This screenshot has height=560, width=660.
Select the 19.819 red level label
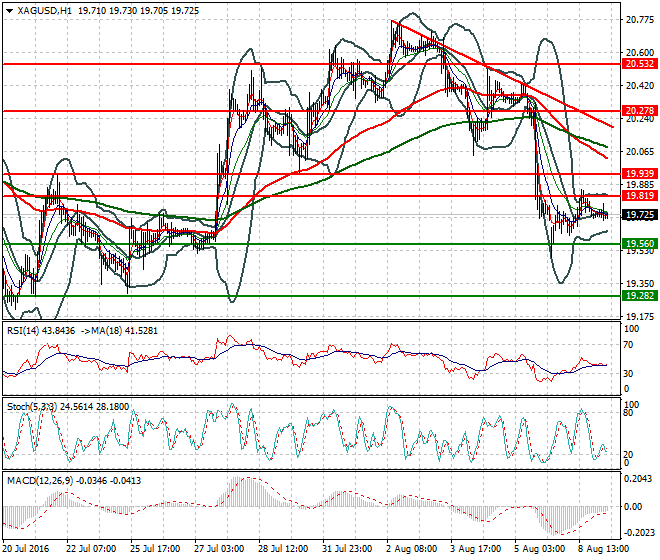tap(640, 195)
